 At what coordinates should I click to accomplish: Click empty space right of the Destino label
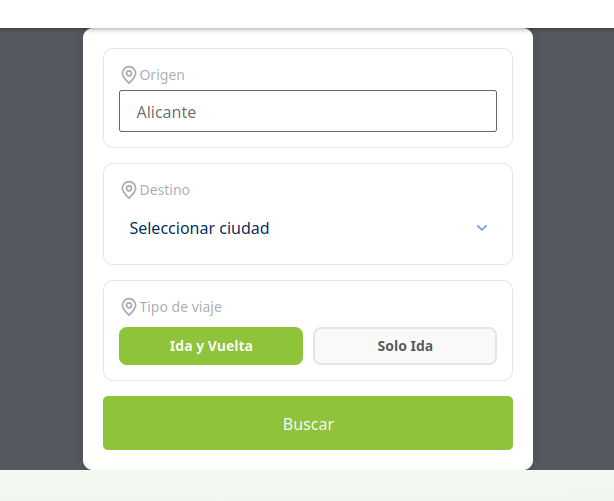[350, 190]
